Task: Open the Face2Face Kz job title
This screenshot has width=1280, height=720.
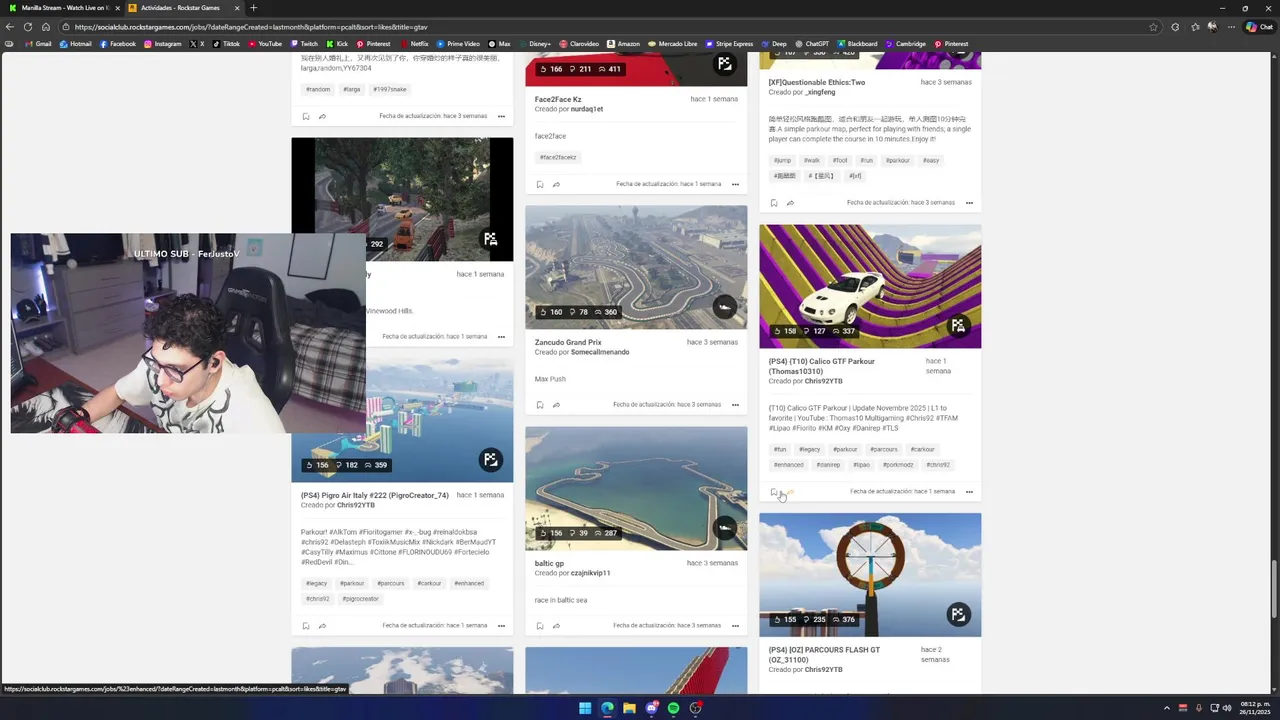Action: click(x=558, y=99)
